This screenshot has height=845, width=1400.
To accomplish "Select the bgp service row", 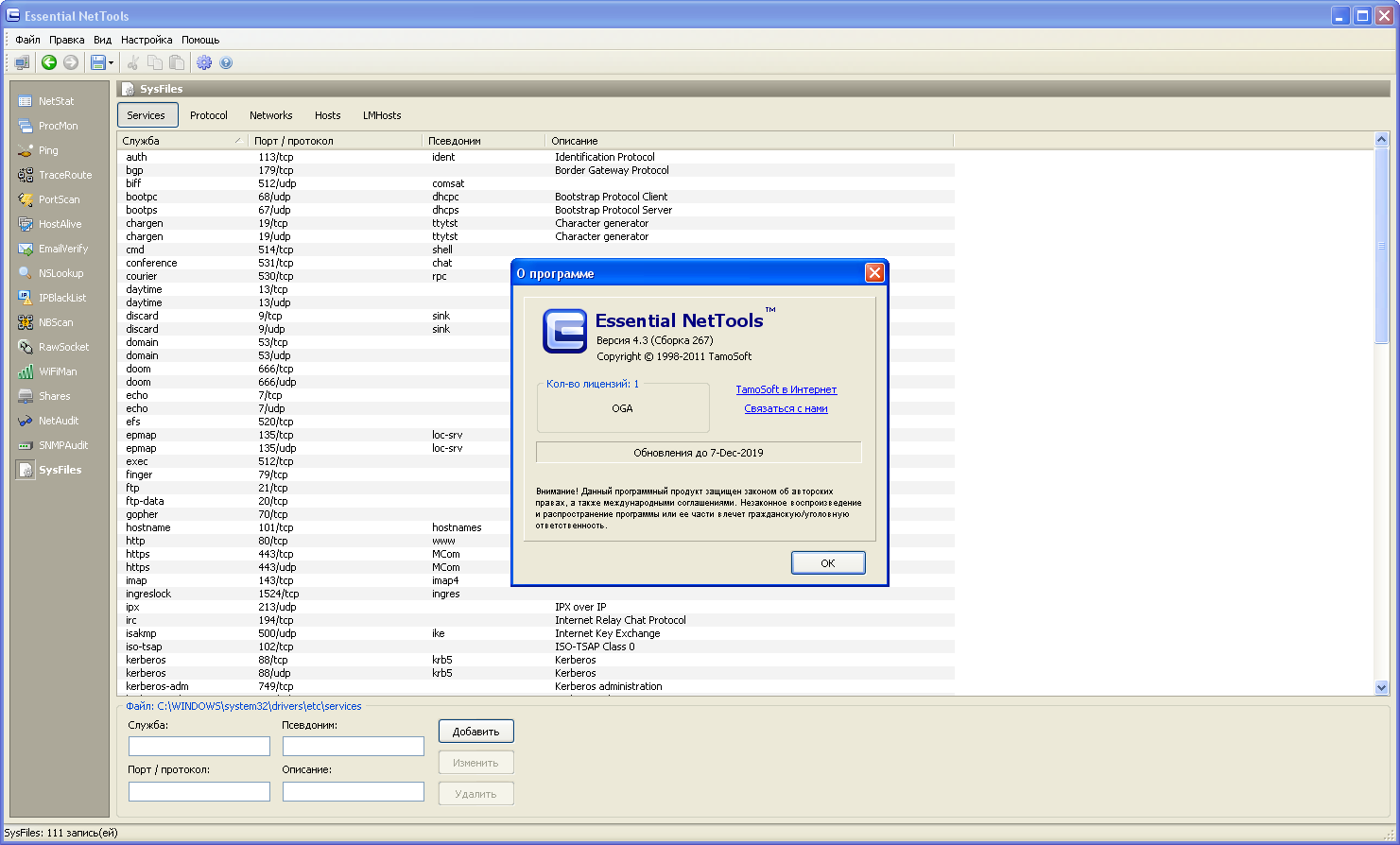I will 536,170.
